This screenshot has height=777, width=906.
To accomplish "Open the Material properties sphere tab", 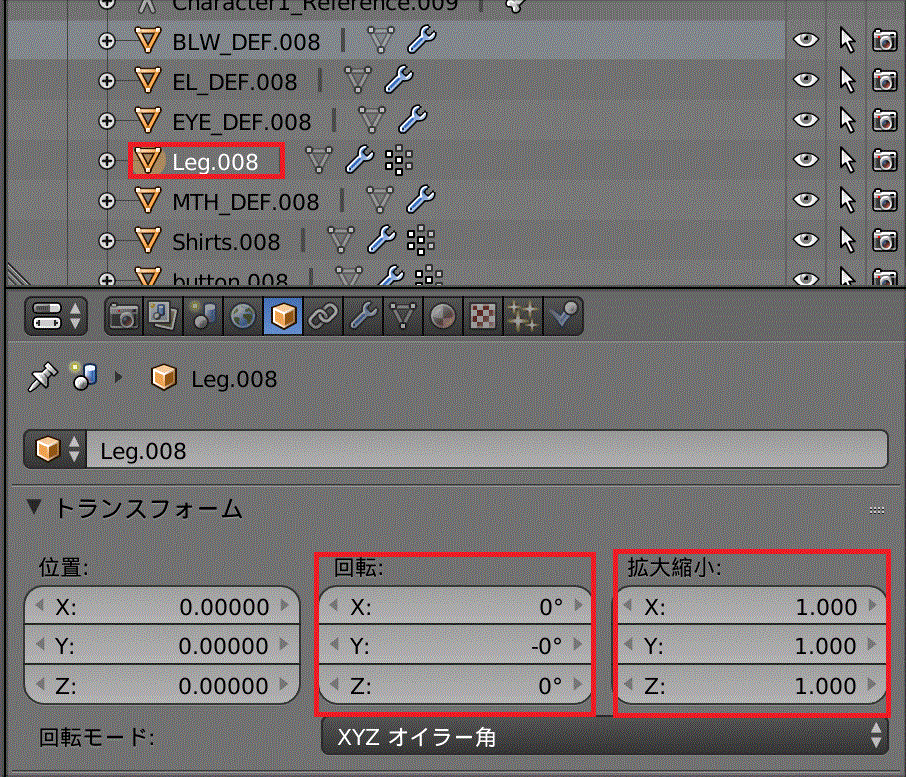I will click(x=443, y=317).
